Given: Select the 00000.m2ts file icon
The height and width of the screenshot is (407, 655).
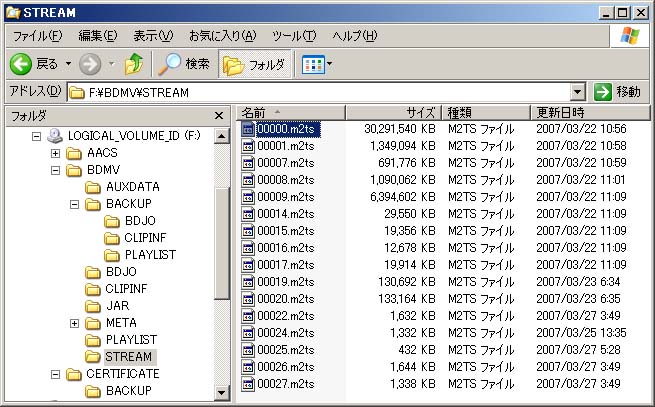Looking at the screenshot, I should (248, 129).
